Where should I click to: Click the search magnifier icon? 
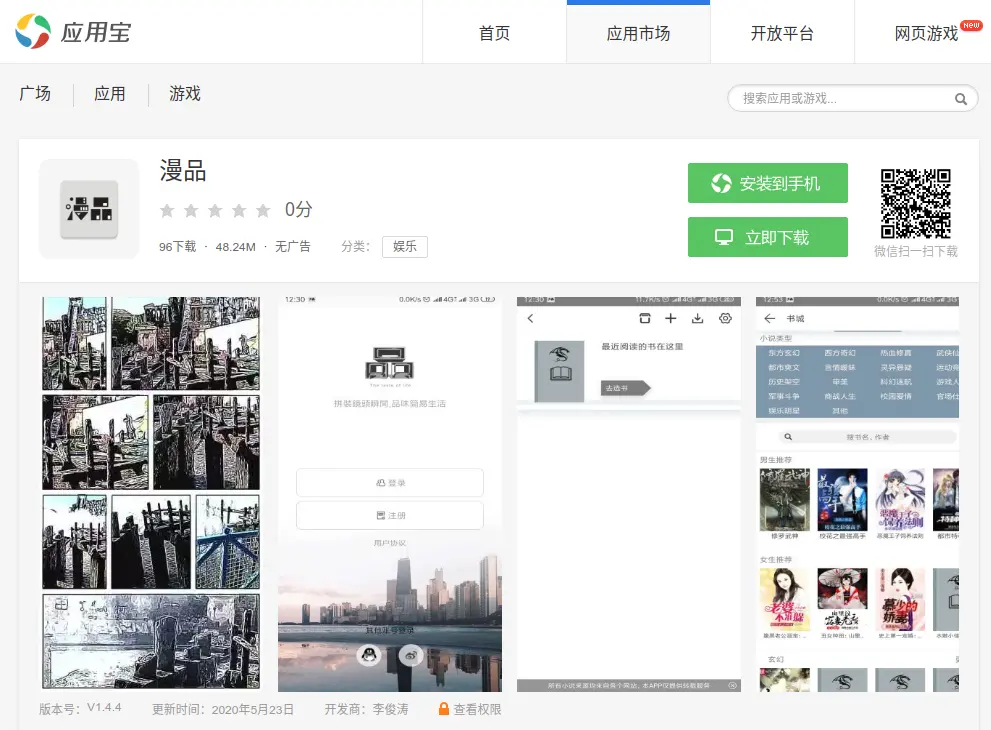(x=961, y=99)
